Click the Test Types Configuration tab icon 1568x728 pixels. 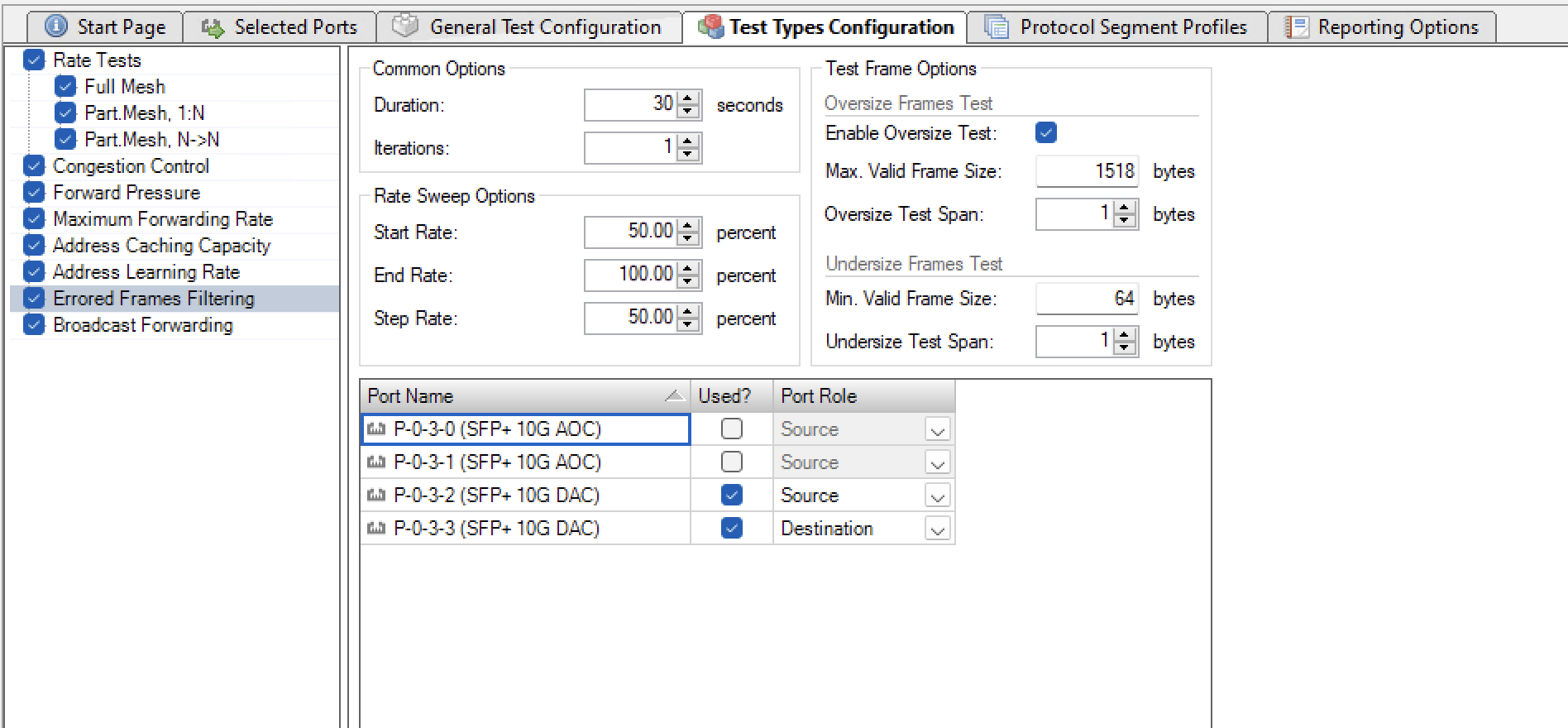point(710,27)
